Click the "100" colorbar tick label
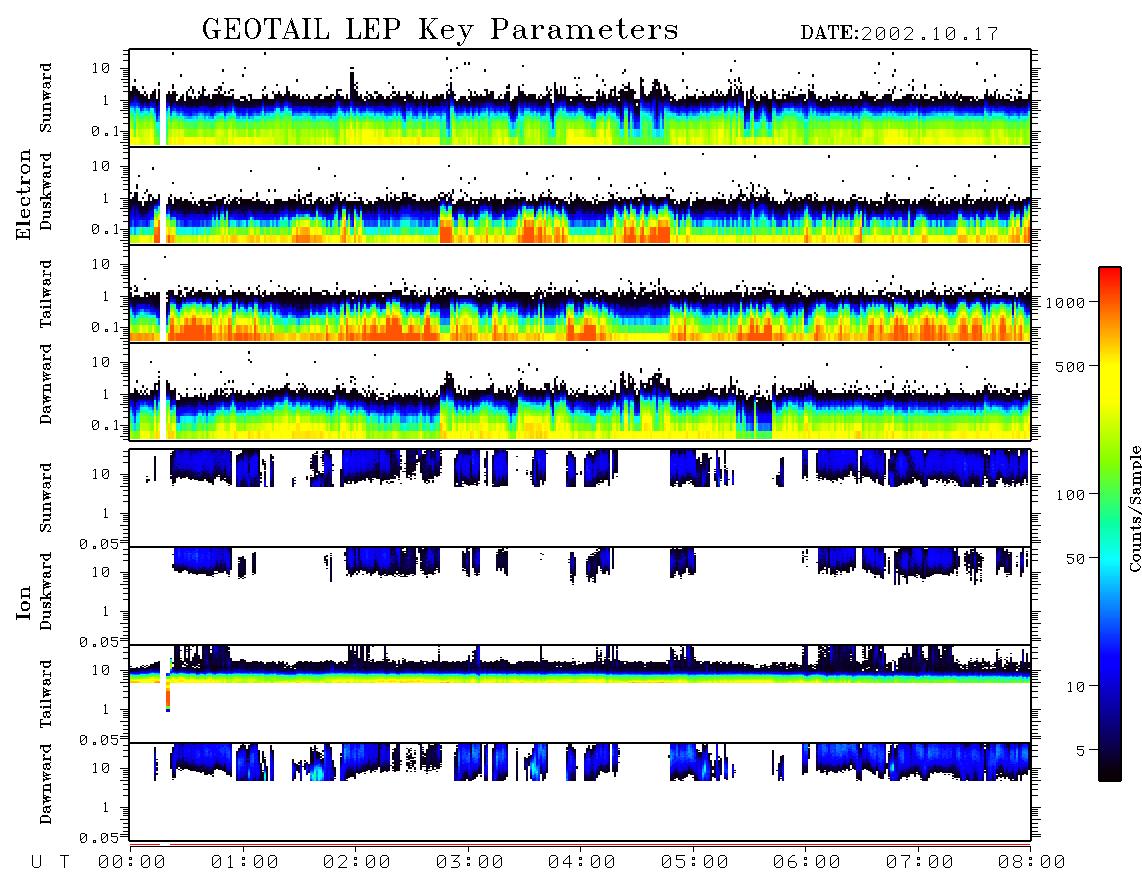1142x880 pixels. coord(1070,495)
